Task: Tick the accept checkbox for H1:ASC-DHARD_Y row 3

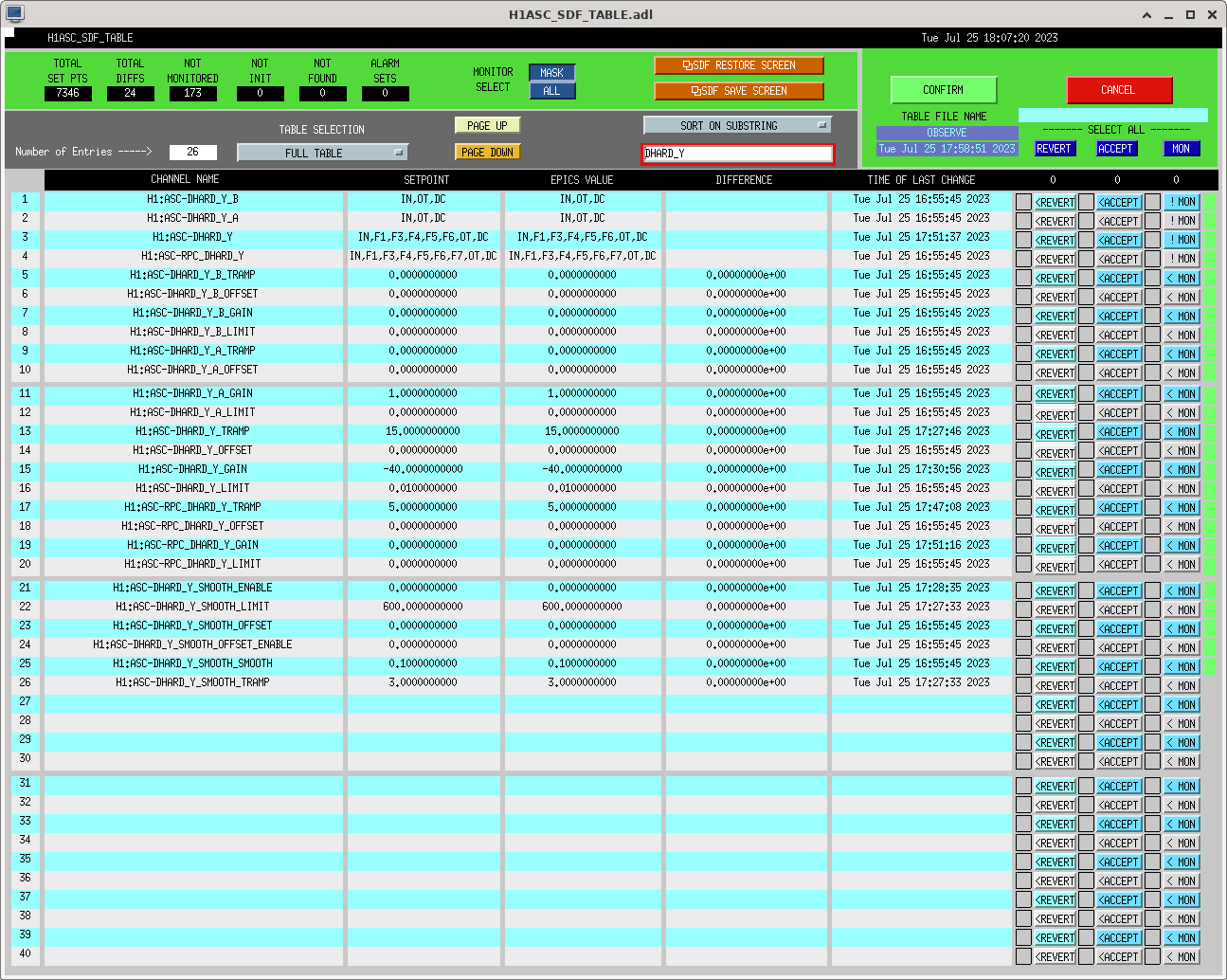Action: click(x=1086, y=240)
